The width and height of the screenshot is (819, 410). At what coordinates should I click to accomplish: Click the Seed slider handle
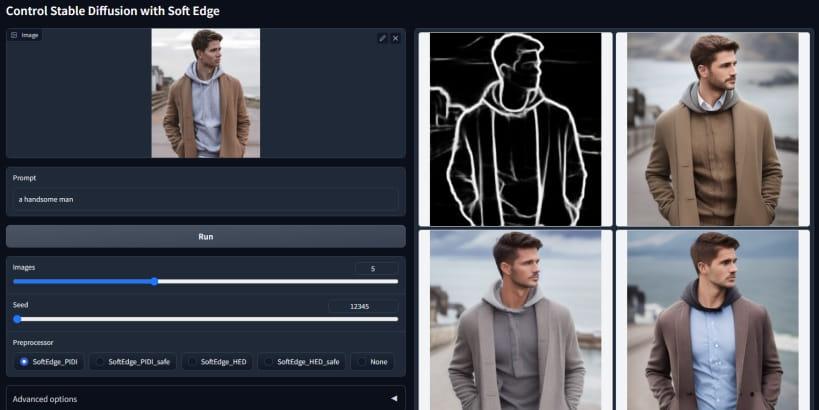point(17,319)
